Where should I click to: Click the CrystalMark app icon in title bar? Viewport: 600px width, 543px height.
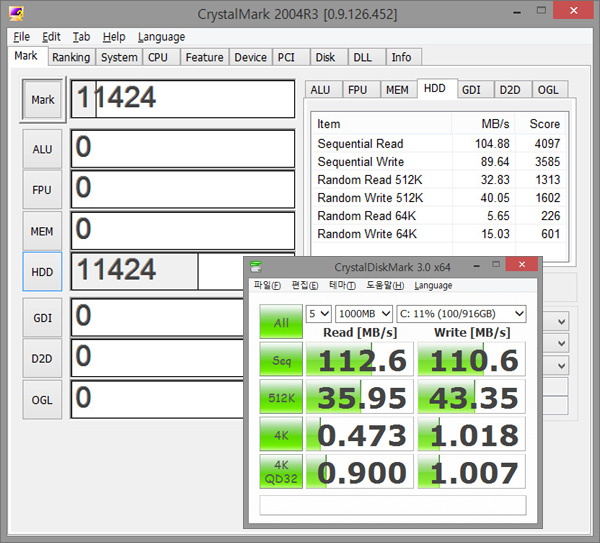pos(16,13)
